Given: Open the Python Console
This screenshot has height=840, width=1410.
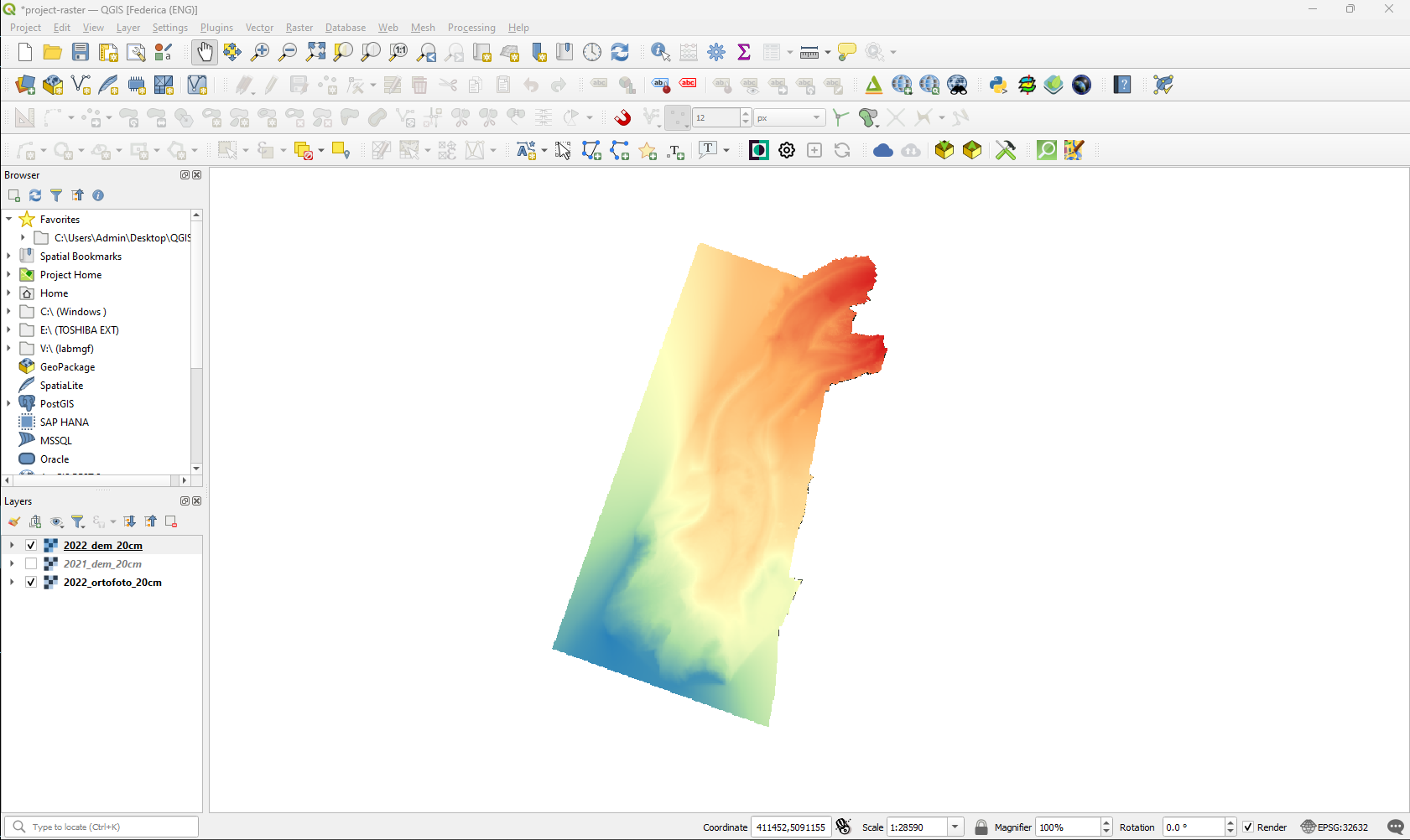Looking at the screenshot, I should pyautogui.click(x=998, y=85).
